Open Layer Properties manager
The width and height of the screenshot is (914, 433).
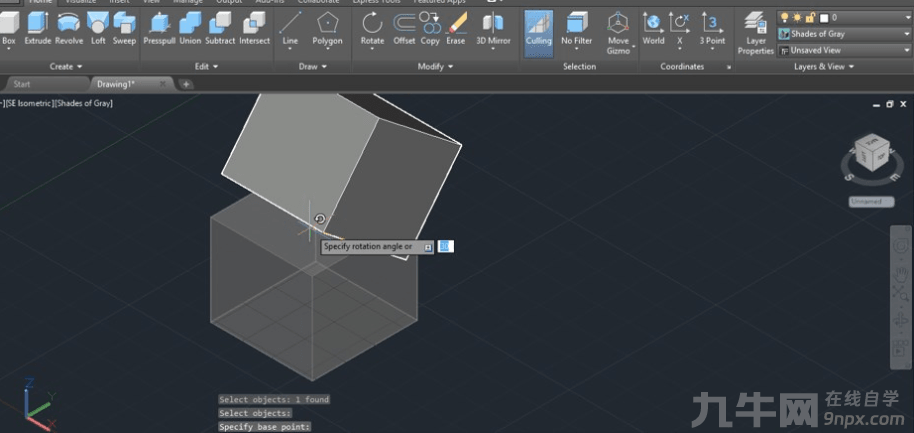[756, 33]
